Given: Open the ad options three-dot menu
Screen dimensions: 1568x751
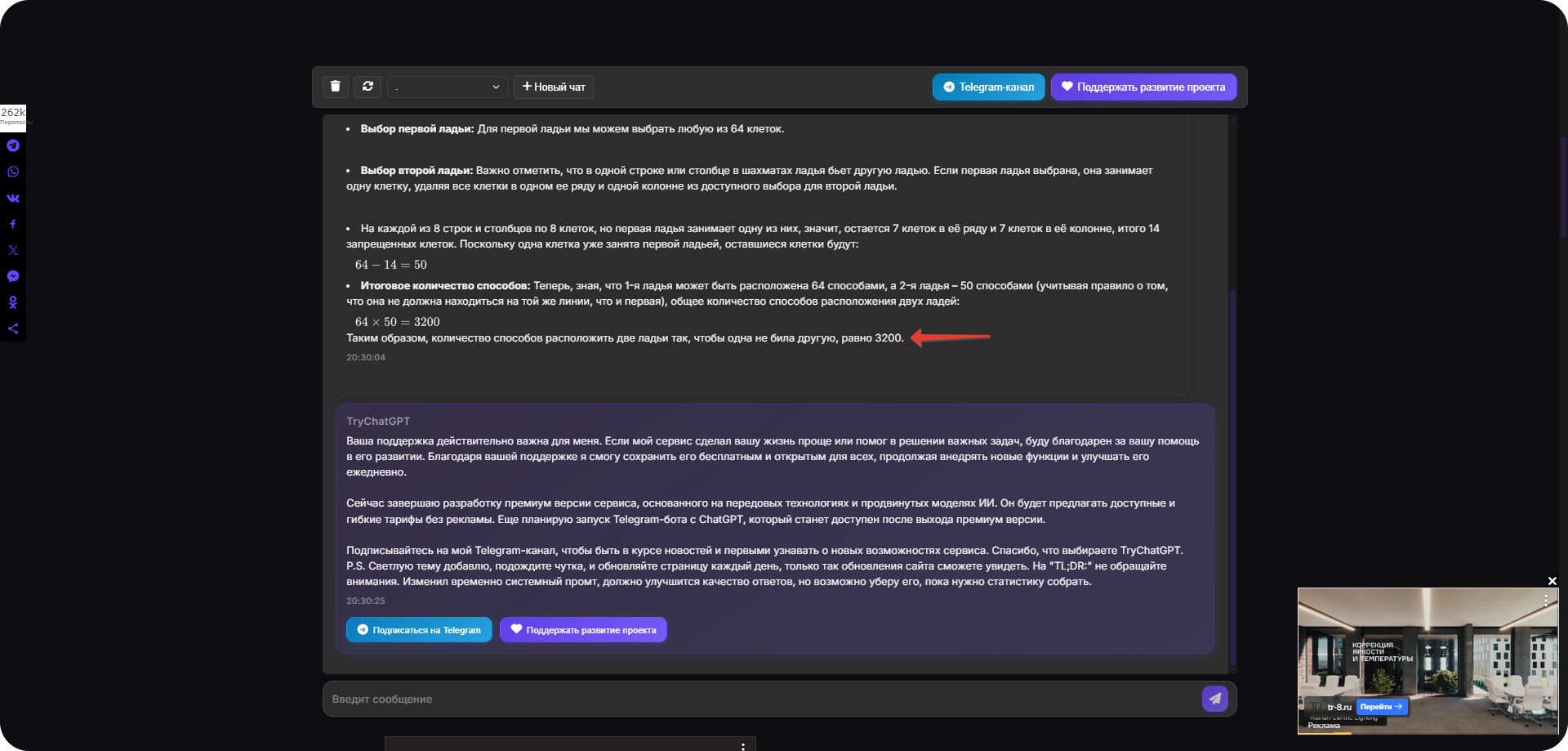Looking at the screenshot, I should tap(1546, 599).
